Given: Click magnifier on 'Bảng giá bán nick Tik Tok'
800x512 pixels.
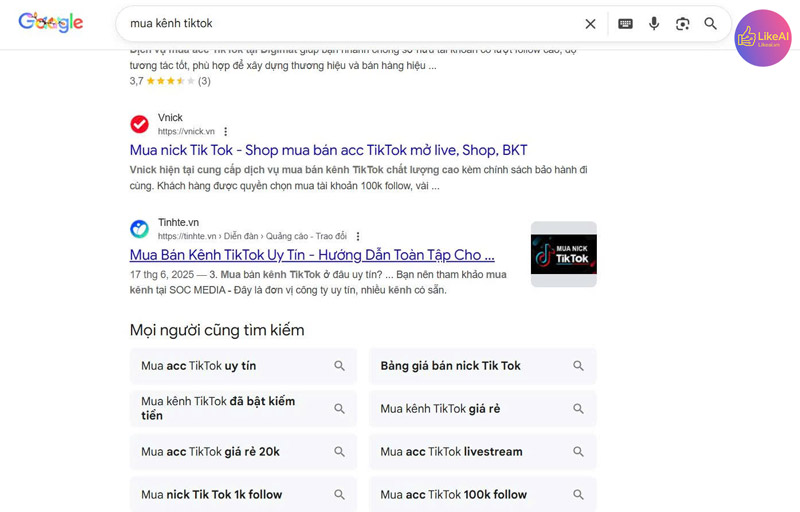Looking at the screenshot, I should (578, 366).
